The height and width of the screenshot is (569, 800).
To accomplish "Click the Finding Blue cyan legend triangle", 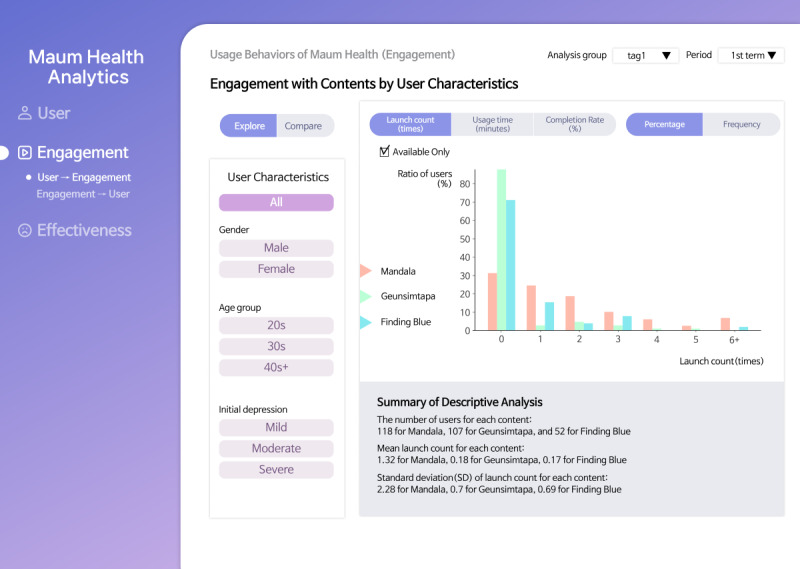I will (365, 322).
